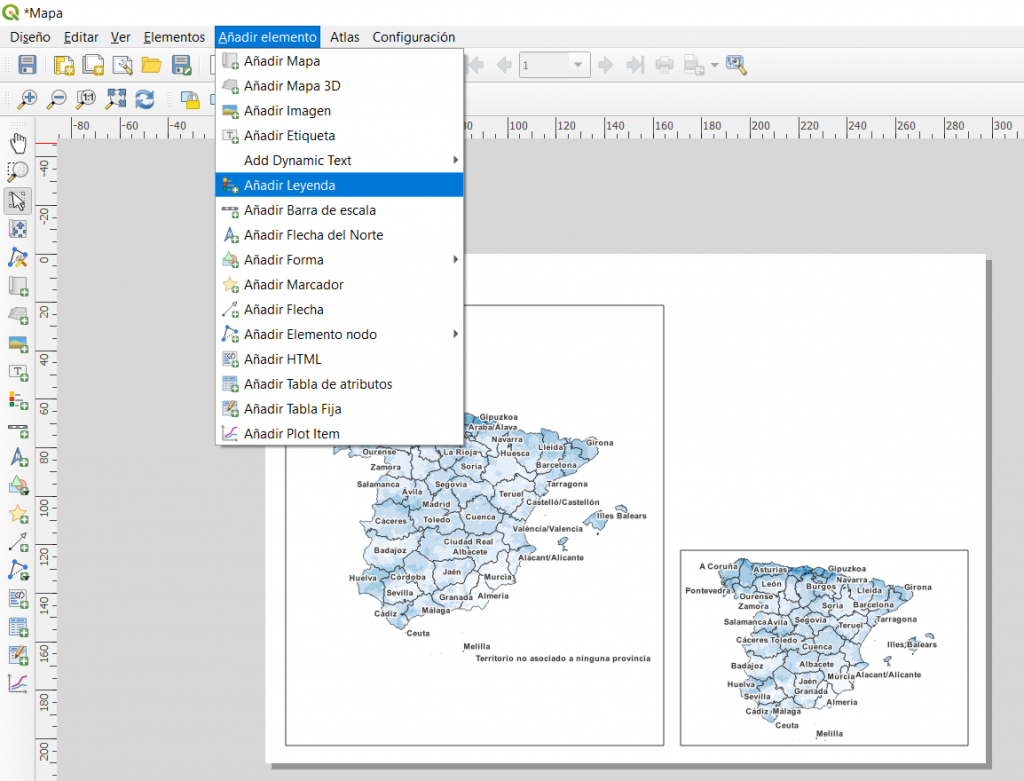Click the Add marker star sidebar icon
This screenshot has width=1024, height=781.
click(x=18, y=514)
